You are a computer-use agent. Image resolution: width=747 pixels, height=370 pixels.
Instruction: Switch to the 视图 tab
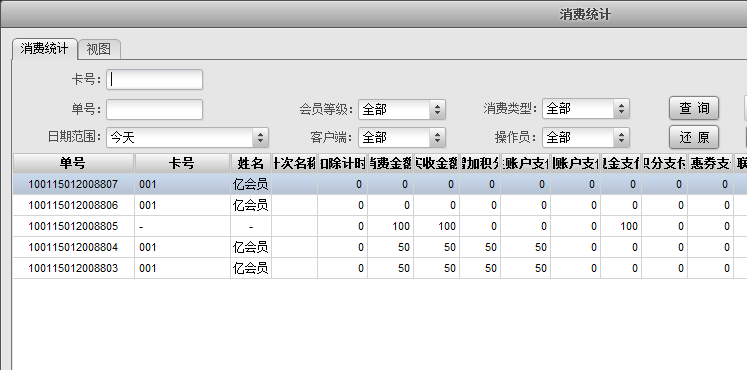coord(99,49)
